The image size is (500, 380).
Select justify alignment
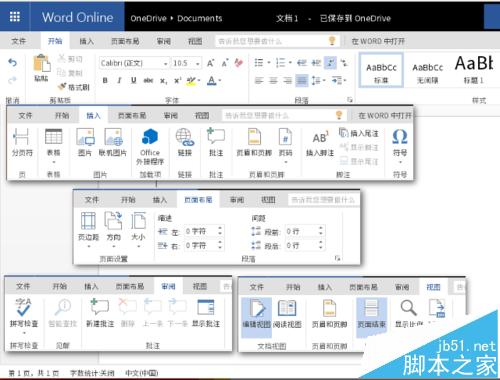[302, 80]
